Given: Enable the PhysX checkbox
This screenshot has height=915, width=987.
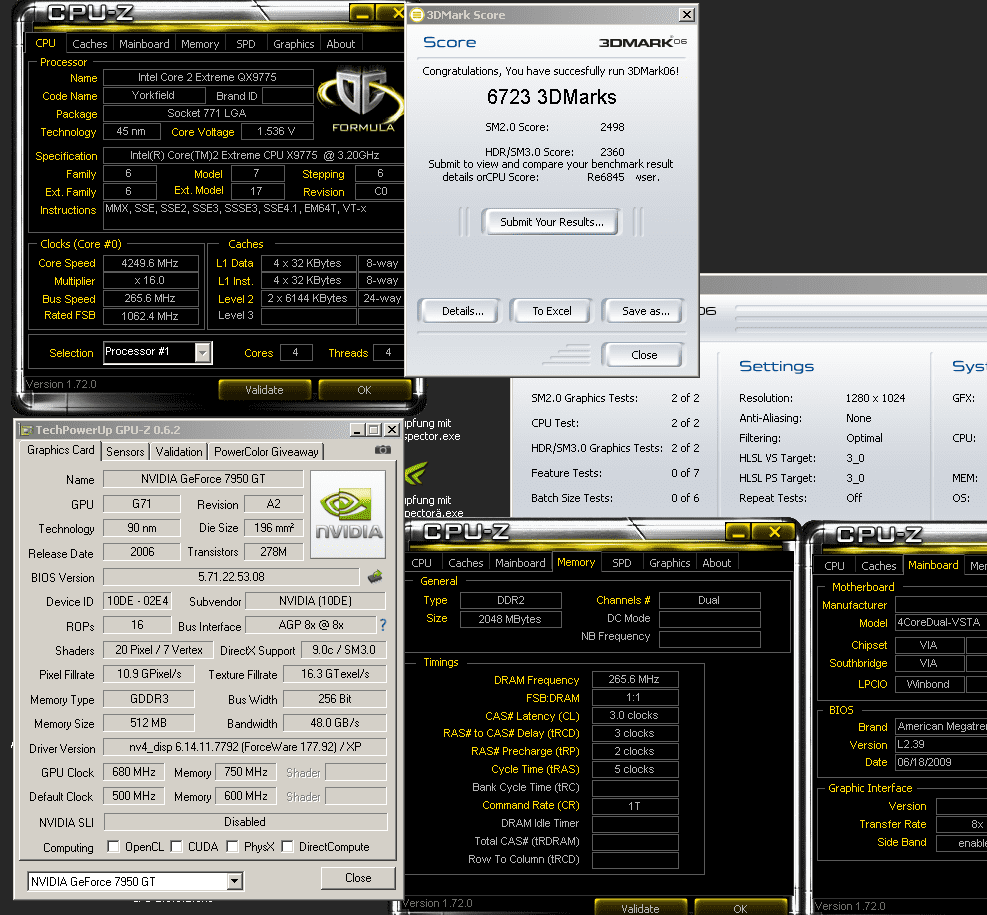Looking at the screenshot, I should [232, 846].
